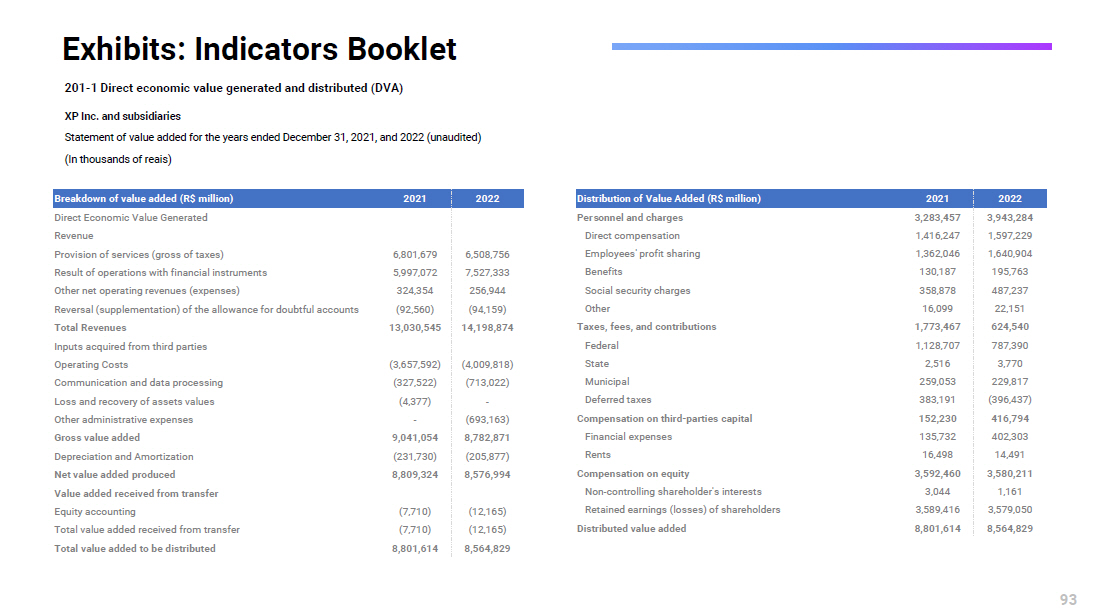Click the 'Total Revenues' row label
The image size is (1097, 616).
point(90,328)
